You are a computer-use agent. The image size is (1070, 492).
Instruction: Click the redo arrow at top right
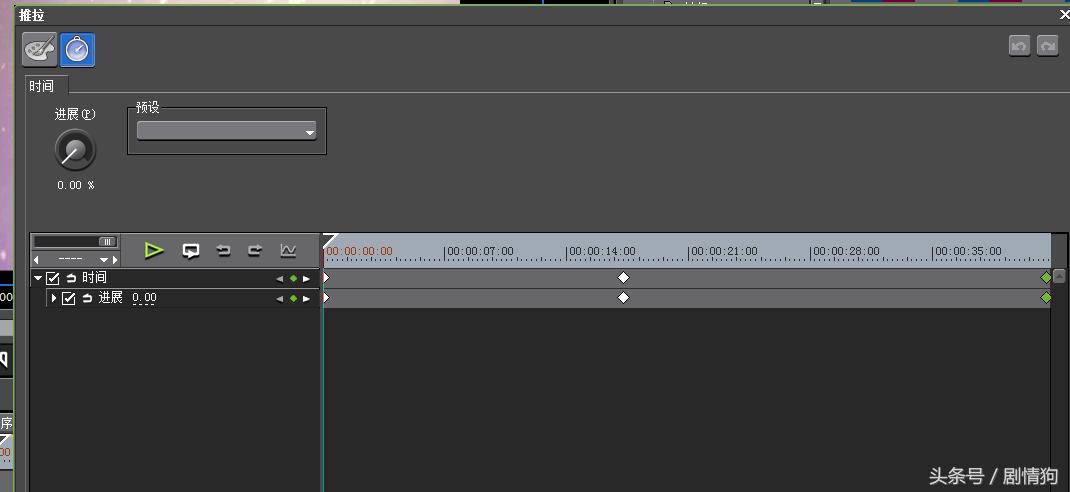[x=1047, y=46]
